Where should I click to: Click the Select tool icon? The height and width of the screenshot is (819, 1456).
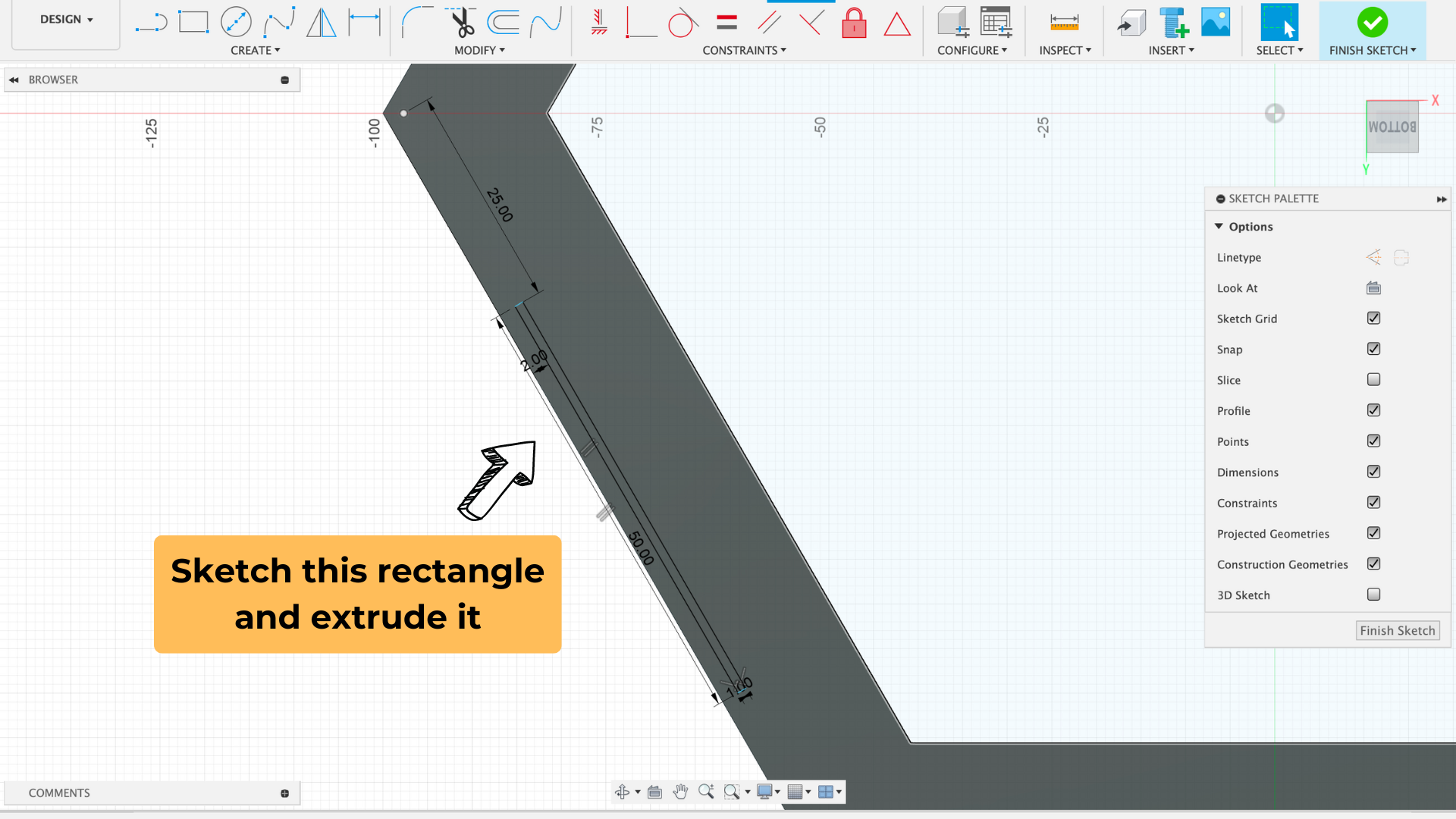(1279, 23)
